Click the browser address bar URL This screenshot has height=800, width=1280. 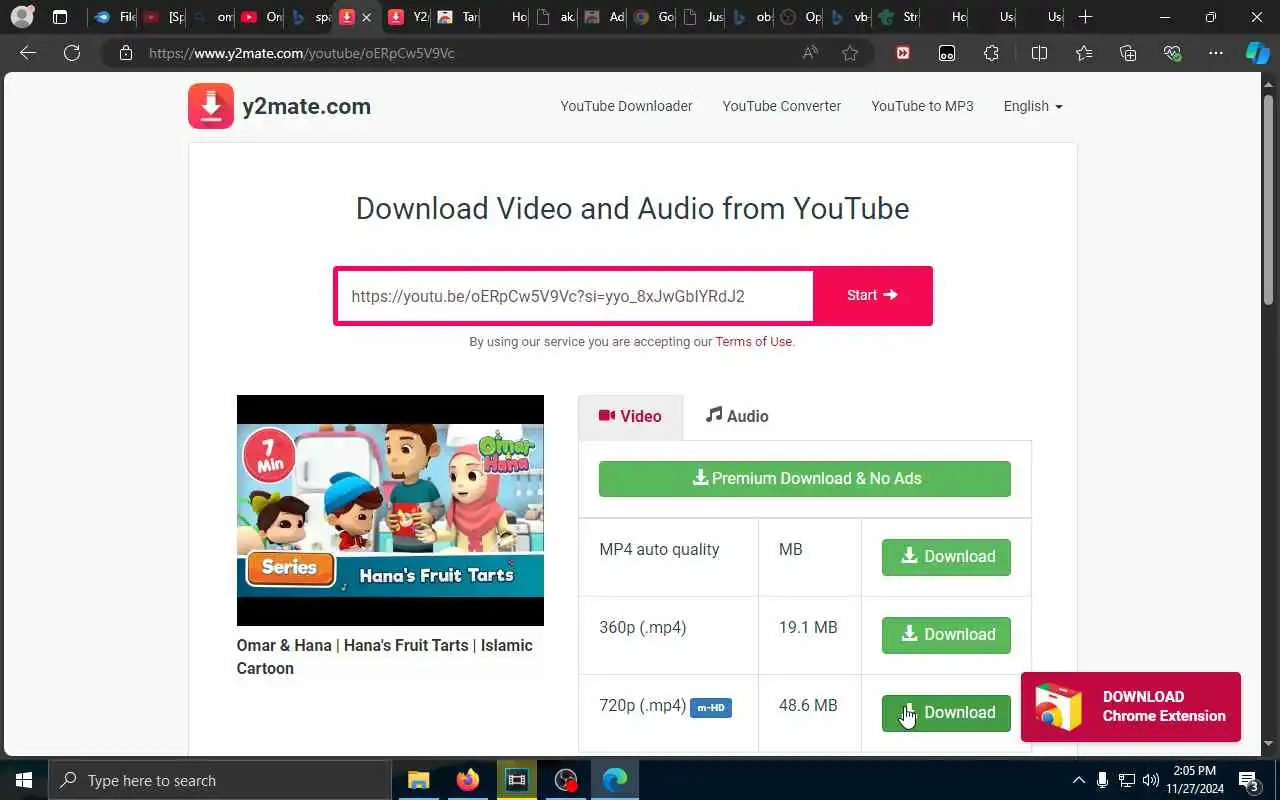pos(301,53)
